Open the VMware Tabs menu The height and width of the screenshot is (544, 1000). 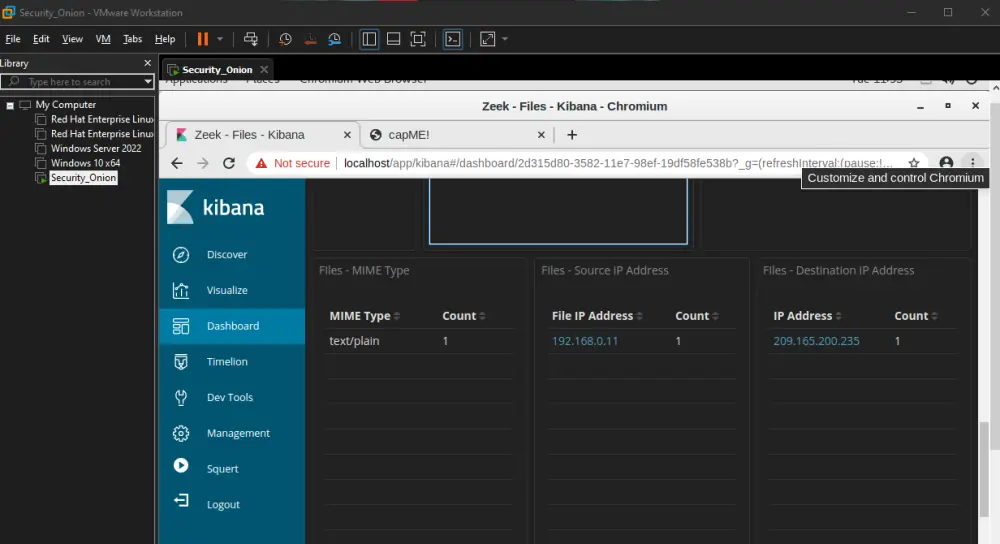132,39
